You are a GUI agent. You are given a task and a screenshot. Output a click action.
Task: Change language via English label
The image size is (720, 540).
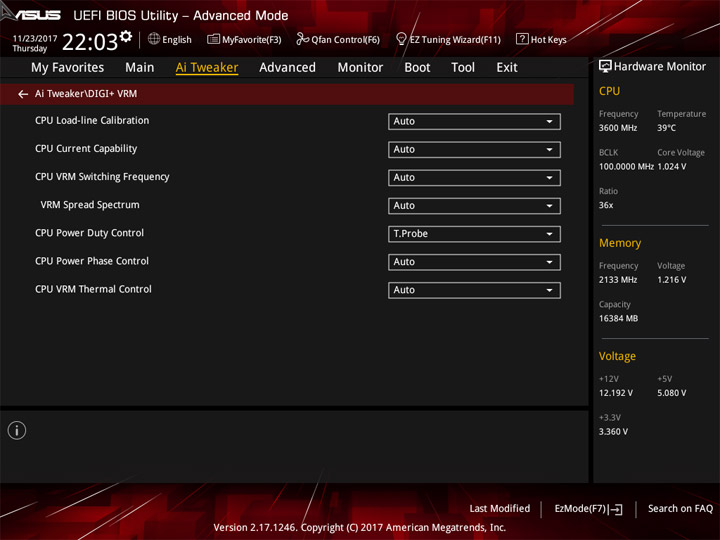coord(177,40)
